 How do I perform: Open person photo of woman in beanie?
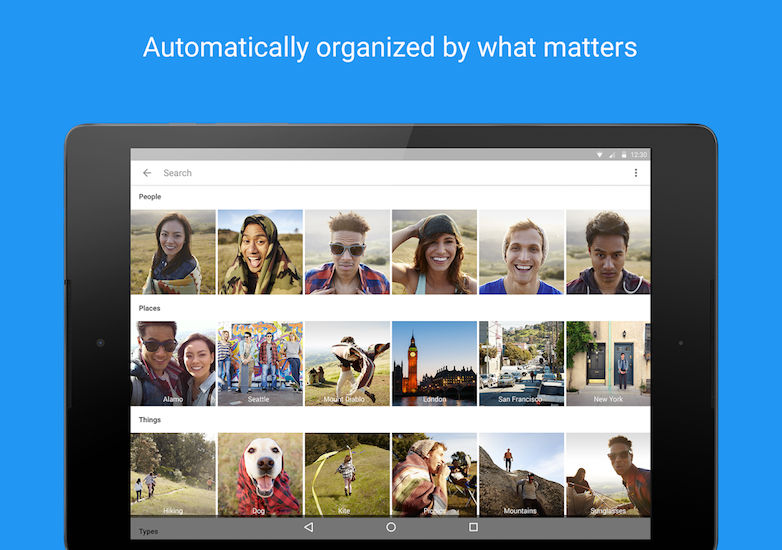click(x=434, y=252)
